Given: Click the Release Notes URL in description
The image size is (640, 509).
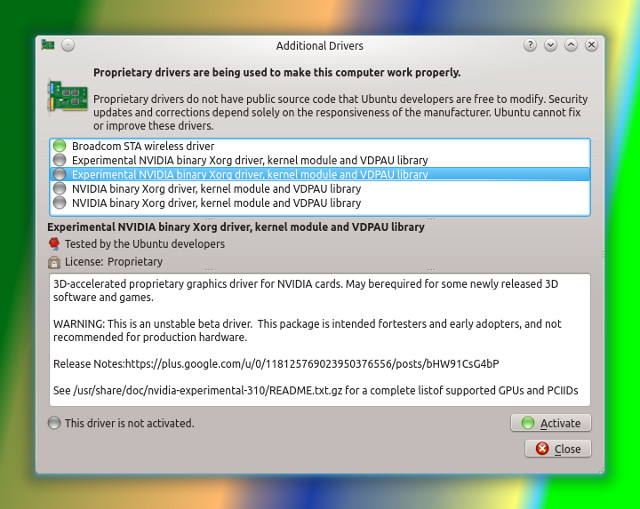Looking at the screenshot, I should coord(312,364).
